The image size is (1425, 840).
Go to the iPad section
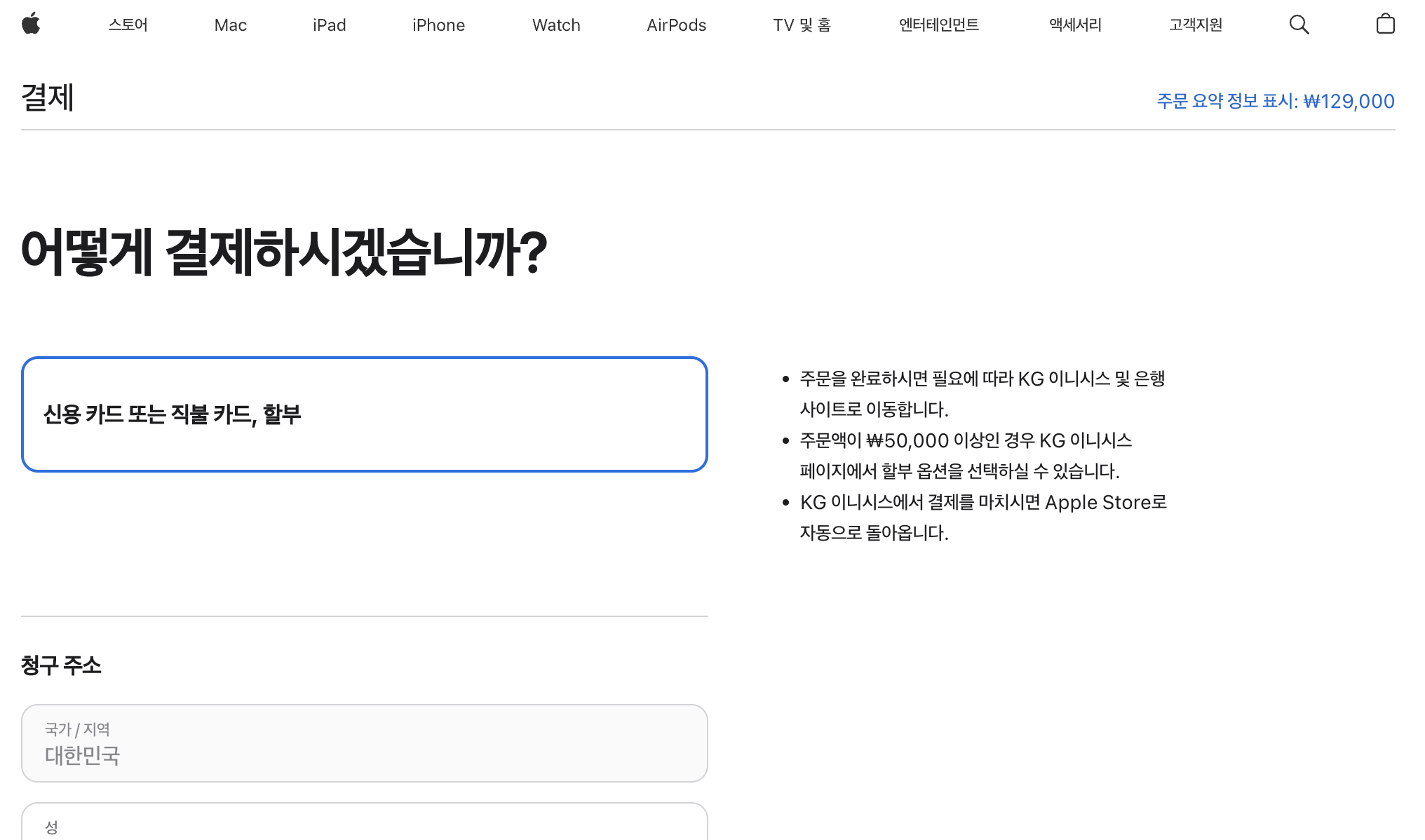tap(329, 25)
